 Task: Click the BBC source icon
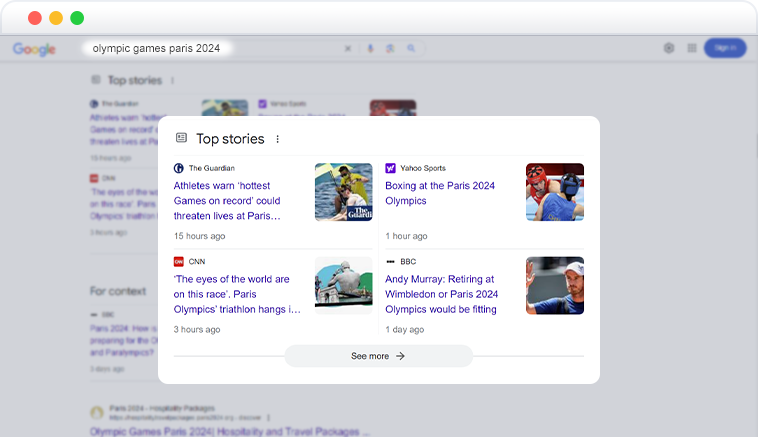[x=390, y=262]
